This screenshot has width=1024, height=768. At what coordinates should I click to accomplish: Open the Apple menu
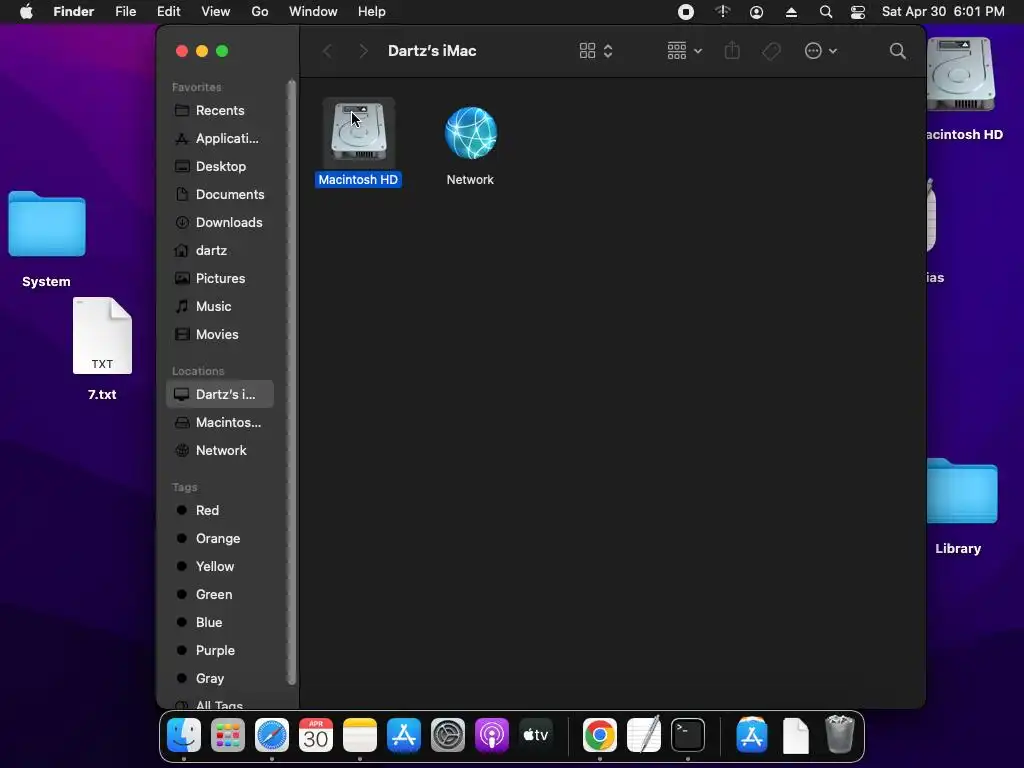26,12
